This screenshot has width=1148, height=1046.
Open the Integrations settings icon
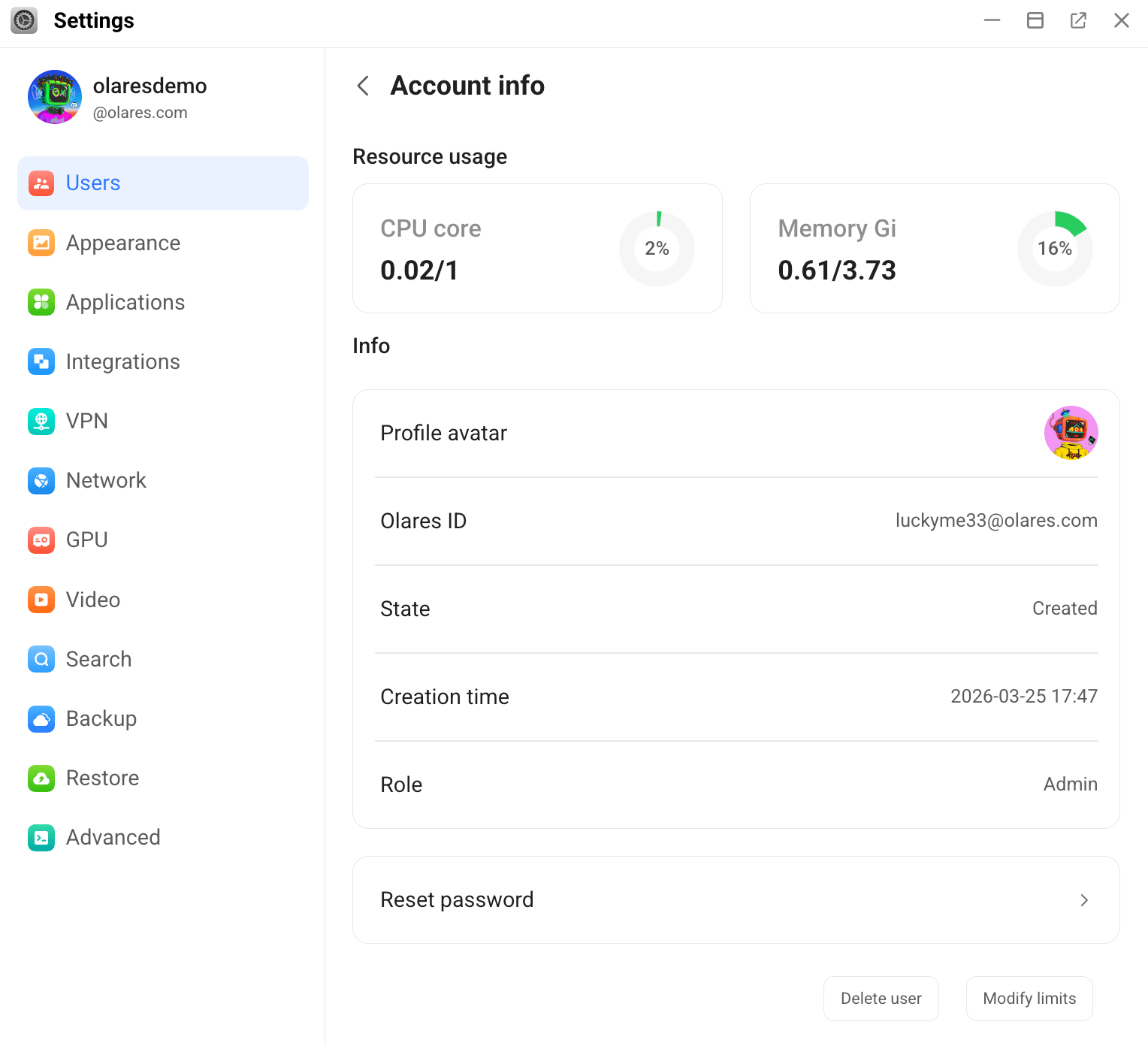(x=41, y=361)
